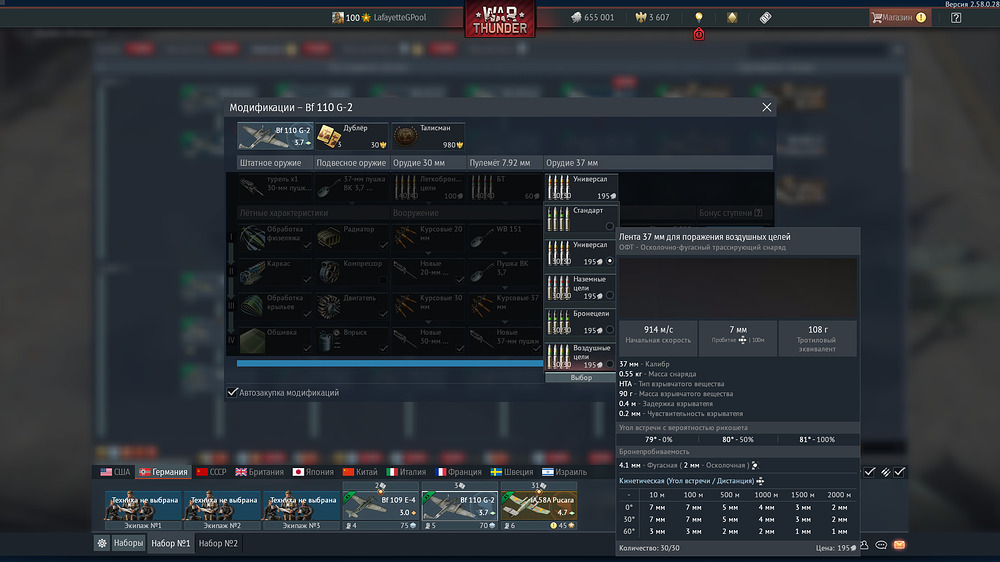Toggle the Обшивка modification checkmark
The image size is (1000, 562).
point(307,348)
